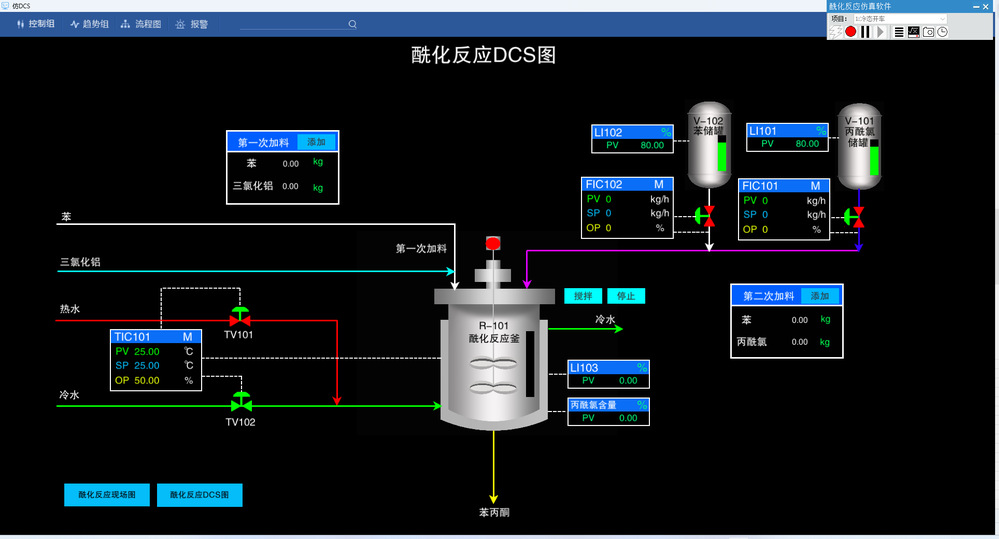Open the 流程图 menu

click(141, 24)
